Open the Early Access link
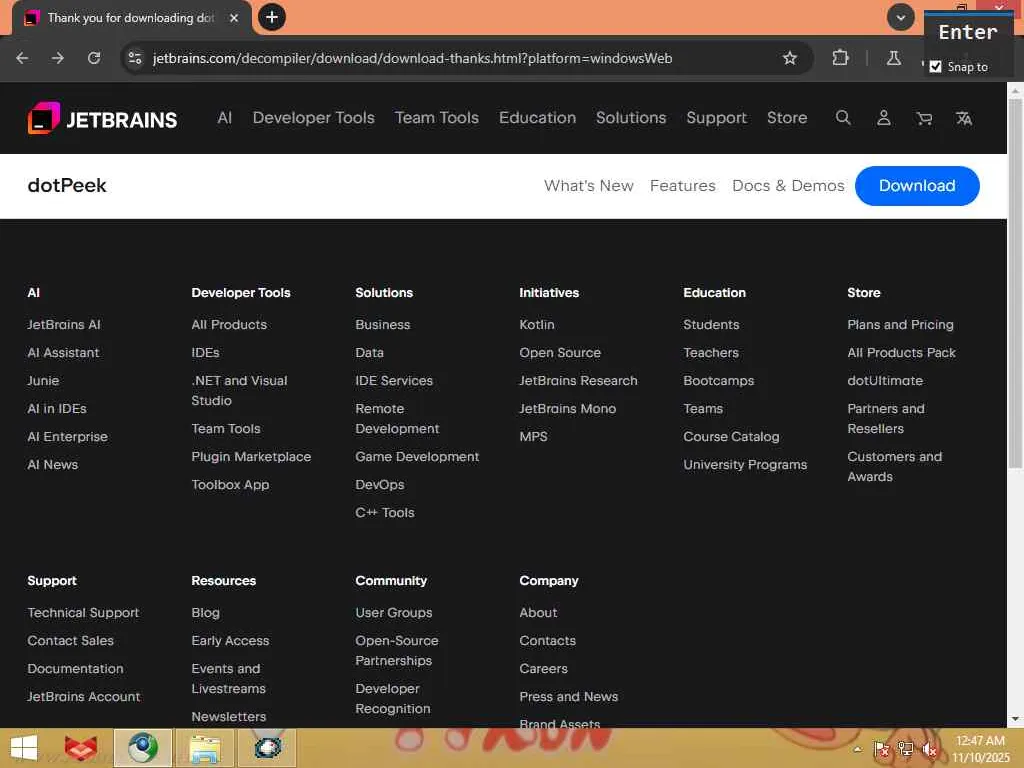The height and width of the screenshot is (768, 1024). point(231,641)
